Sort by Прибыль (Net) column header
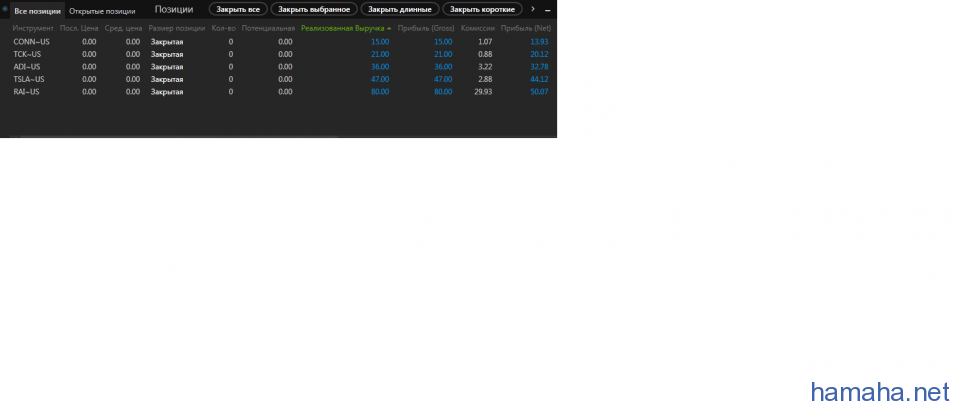Image resolution: width=960 pixels, height=403 pixels. click(526, 28)
